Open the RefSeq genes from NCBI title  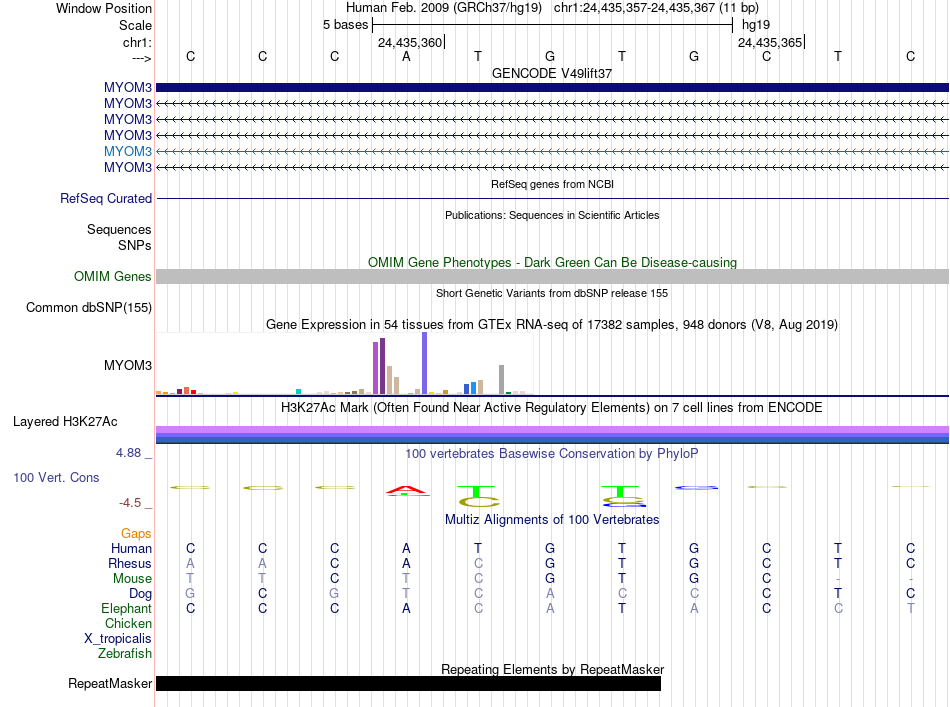552,184
